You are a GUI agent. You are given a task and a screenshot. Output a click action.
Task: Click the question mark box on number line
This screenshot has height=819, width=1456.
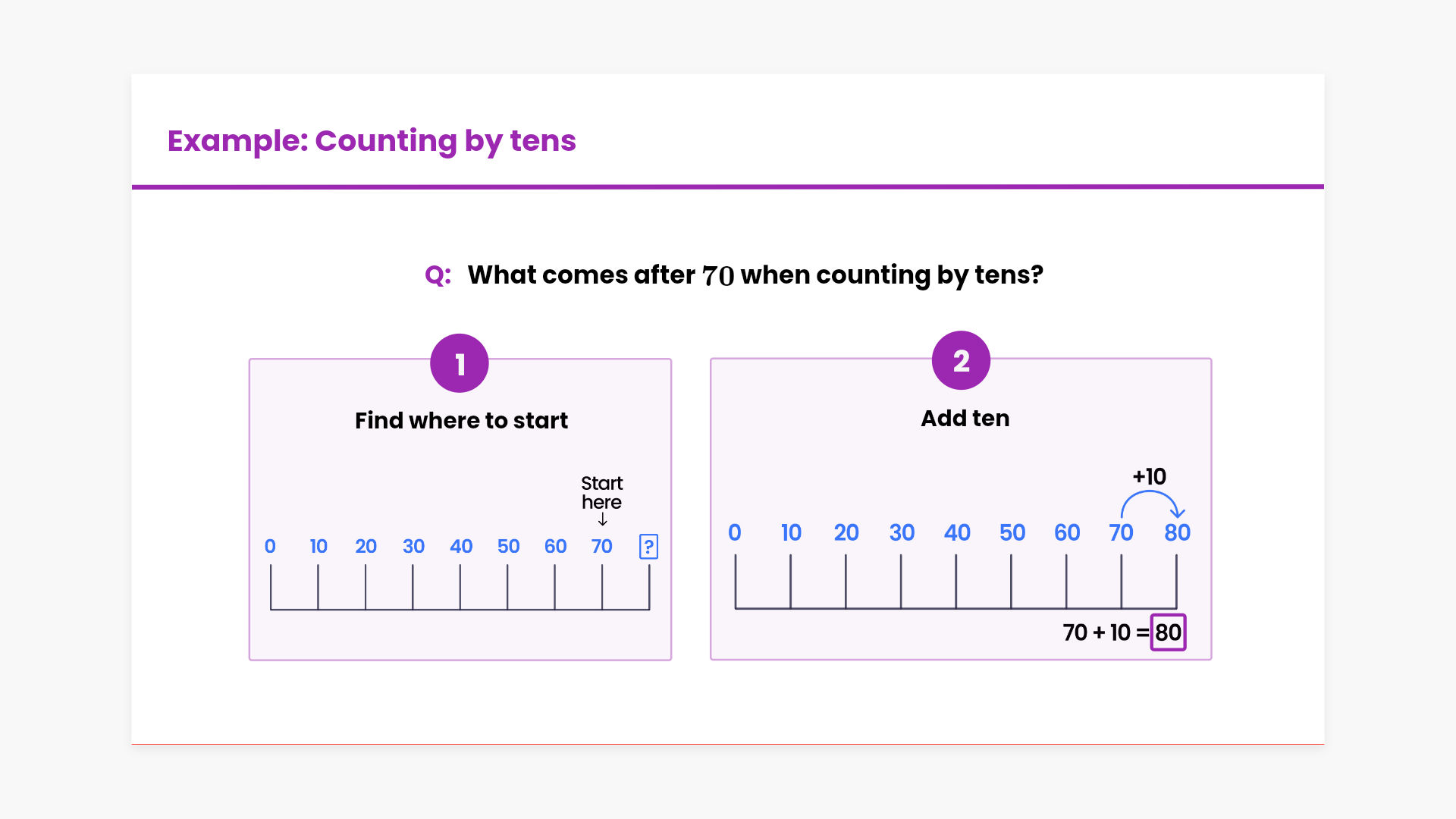click(x=648, y=547)
